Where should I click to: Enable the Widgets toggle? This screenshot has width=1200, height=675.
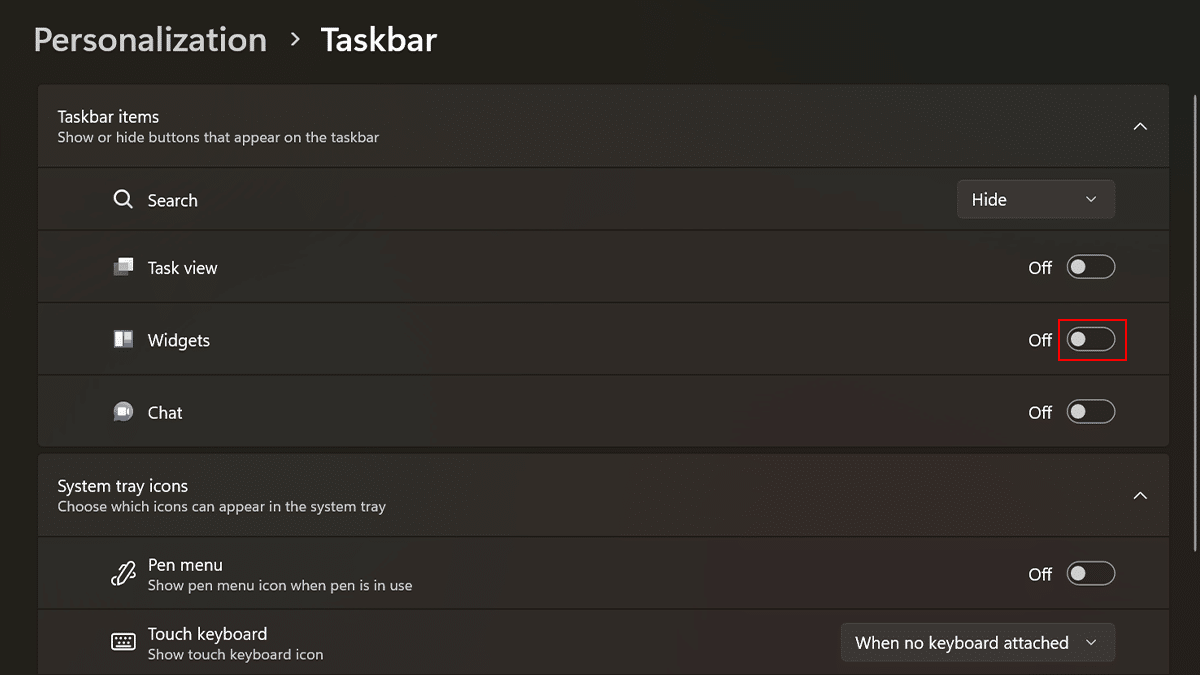(x=1090, y=340)
